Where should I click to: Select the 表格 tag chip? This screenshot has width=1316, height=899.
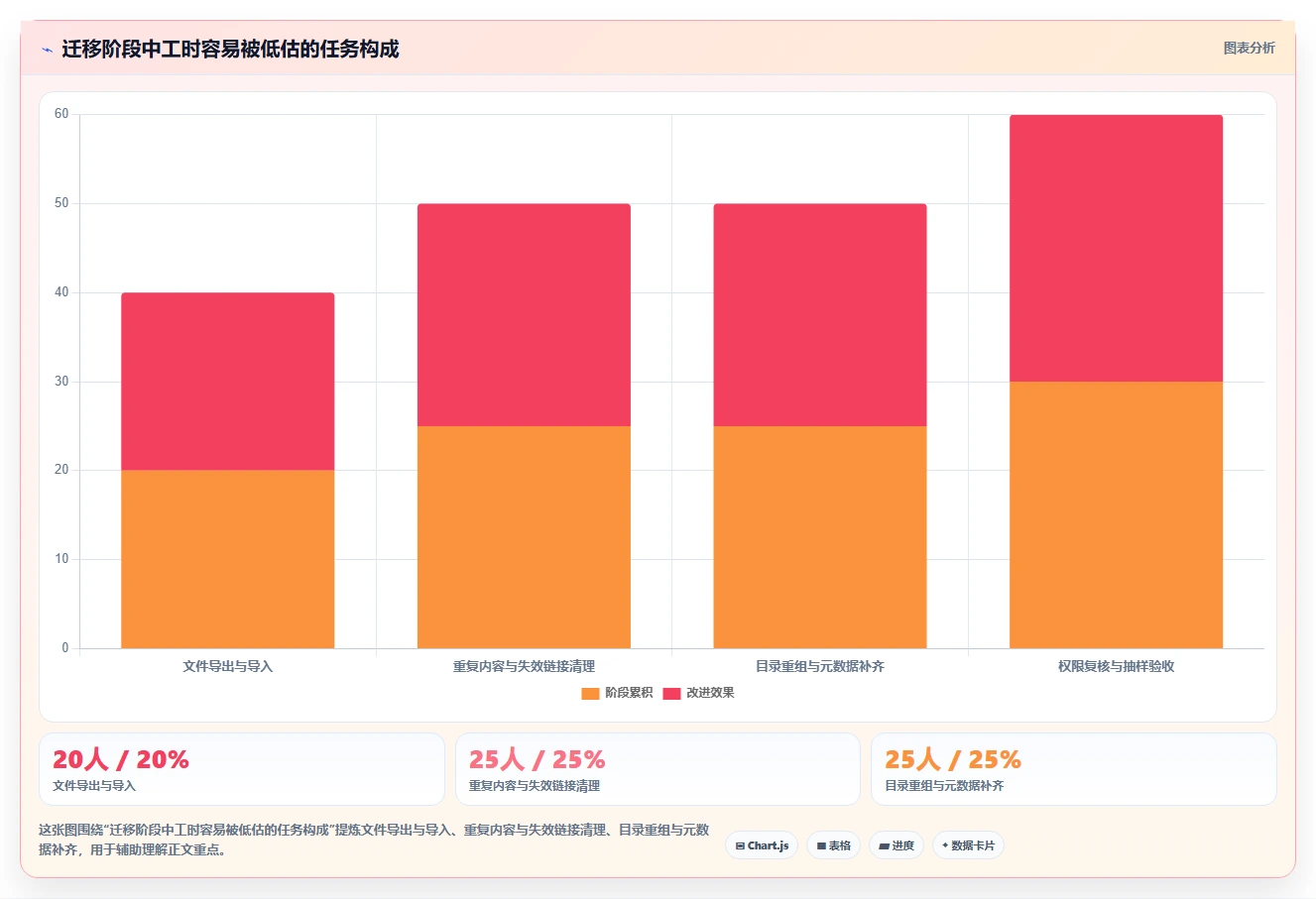tap(833, 845)
